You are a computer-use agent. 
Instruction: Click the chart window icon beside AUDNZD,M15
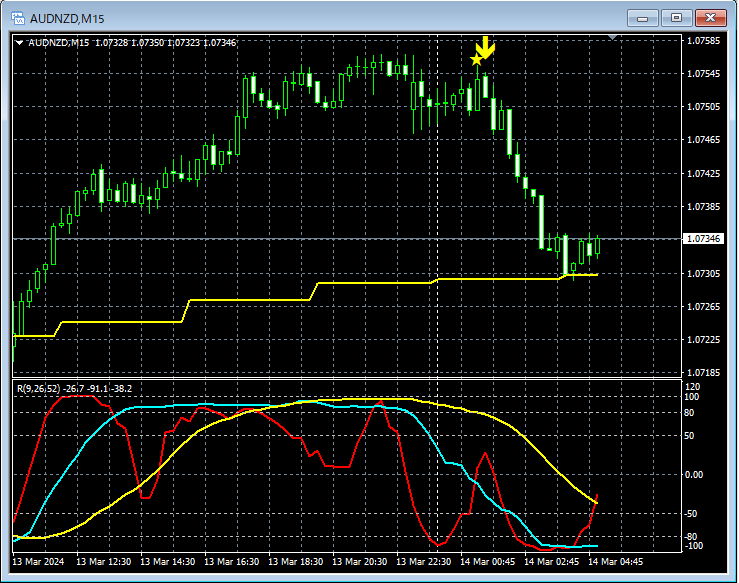tap(18, 18)
